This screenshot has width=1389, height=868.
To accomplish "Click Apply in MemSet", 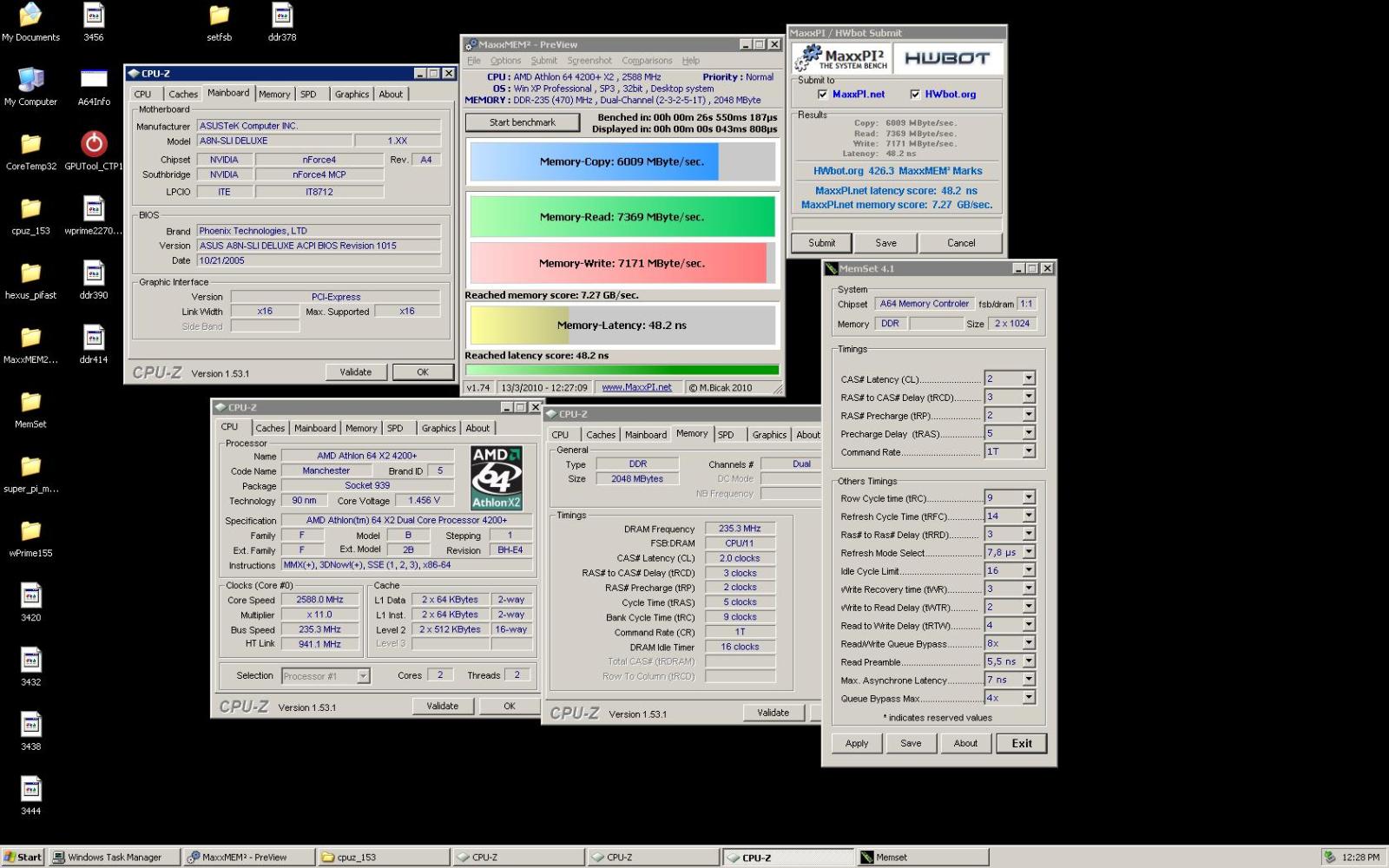I will [x=857, y=743].
